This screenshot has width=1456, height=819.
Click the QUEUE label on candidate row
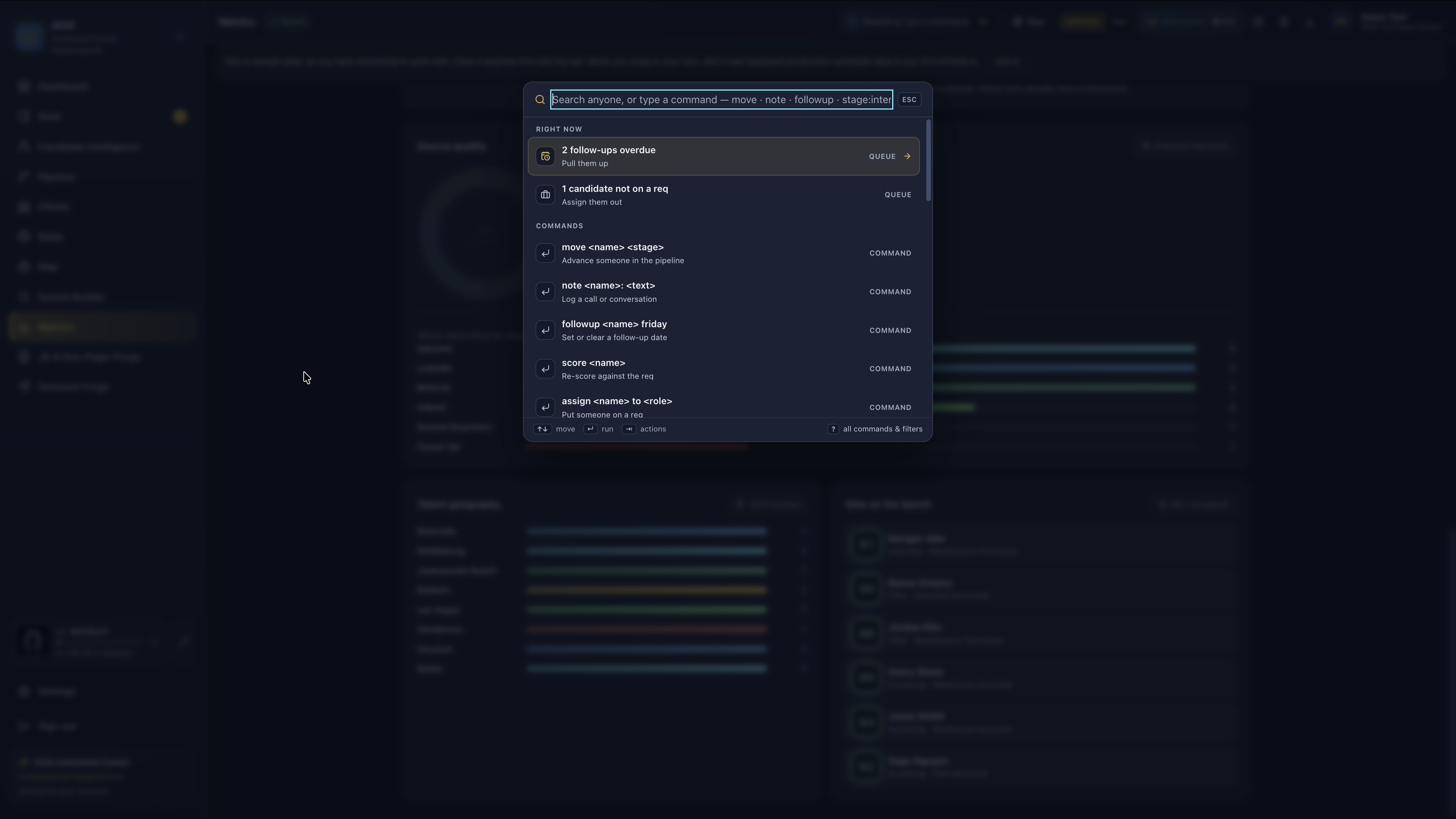(897, 195)
